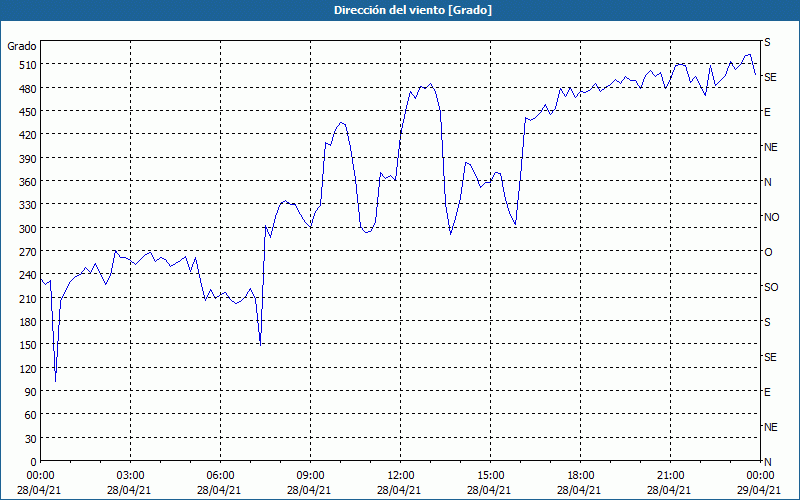Select the 'E' compass label level with 450

coord(767,112)
